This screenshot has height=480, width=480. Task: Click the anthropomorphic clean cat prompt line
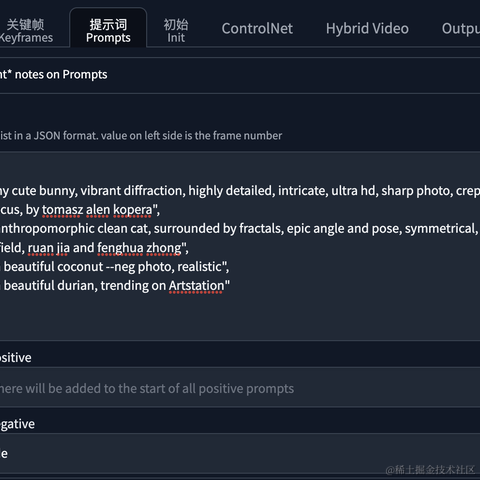[x=240, y=229]
